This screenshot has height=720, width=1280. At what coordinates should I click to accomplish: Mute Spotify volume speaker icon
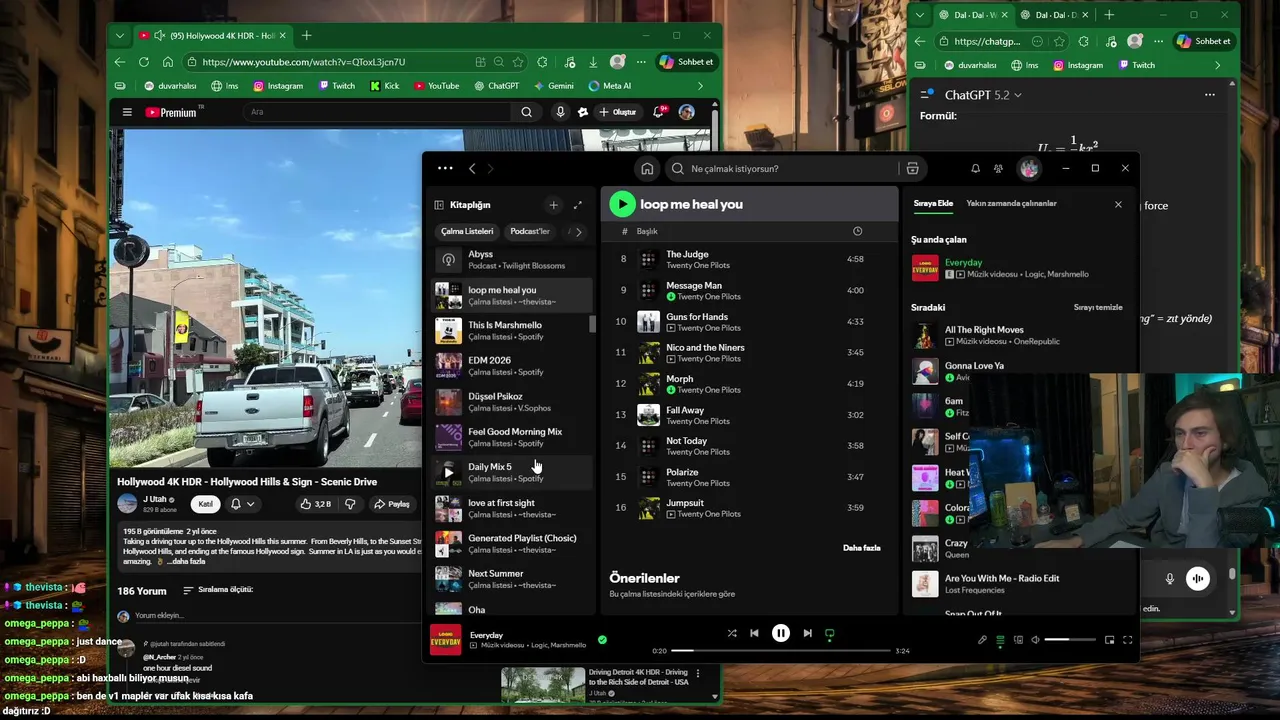coord(1035,640)
